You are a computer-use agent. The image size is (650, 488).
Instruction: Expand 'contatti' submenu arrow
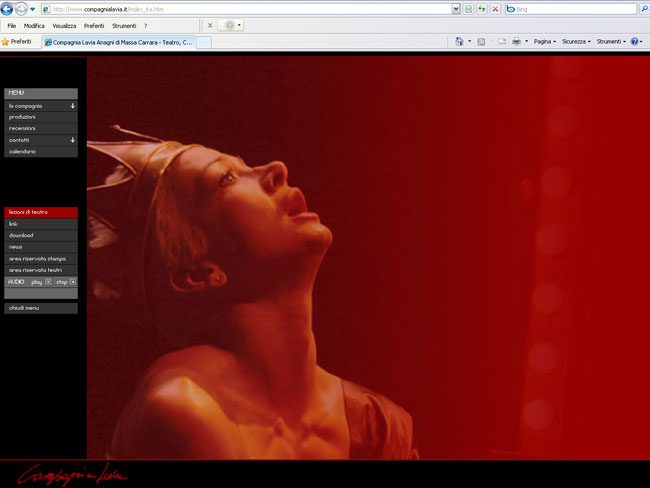[x=73, y=140]
